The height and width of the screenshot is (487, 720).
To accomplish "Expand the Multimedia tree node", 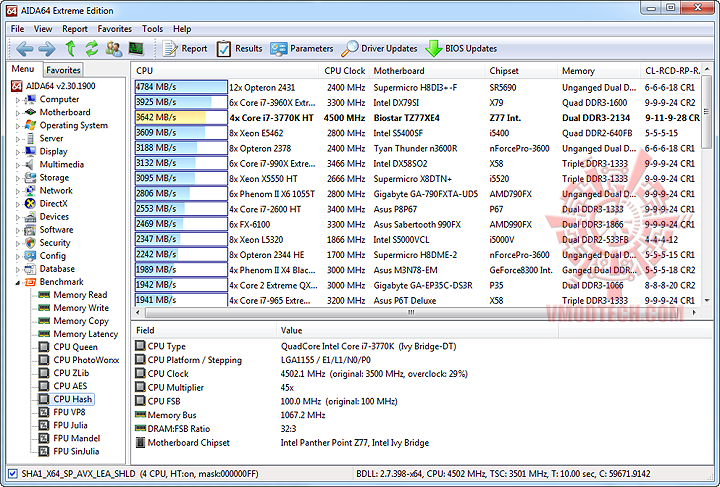I will click(x=18, y=165).
